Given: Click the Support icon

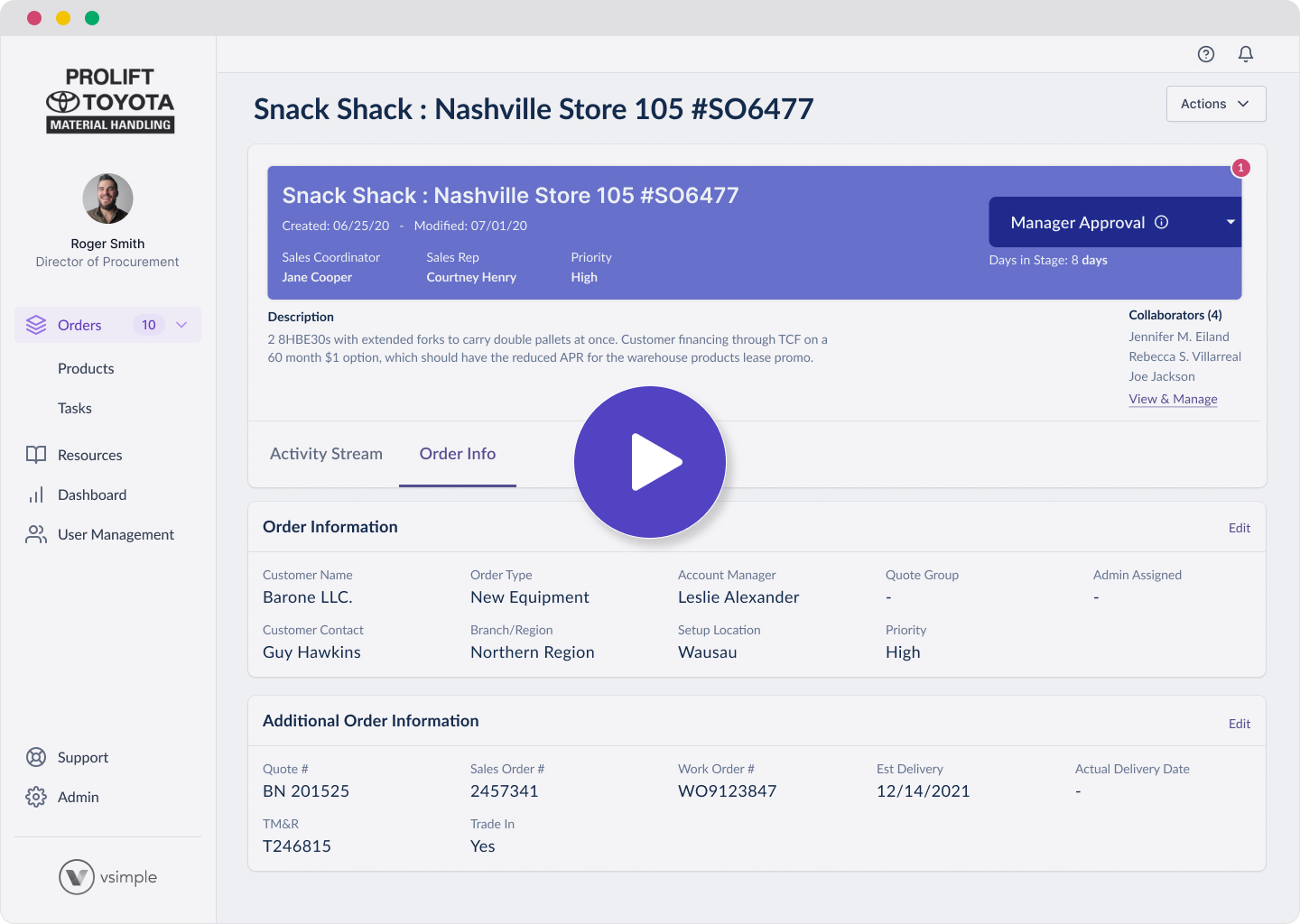Looking at the screenshot, I should pyautogui.click(x=36, y=757).
